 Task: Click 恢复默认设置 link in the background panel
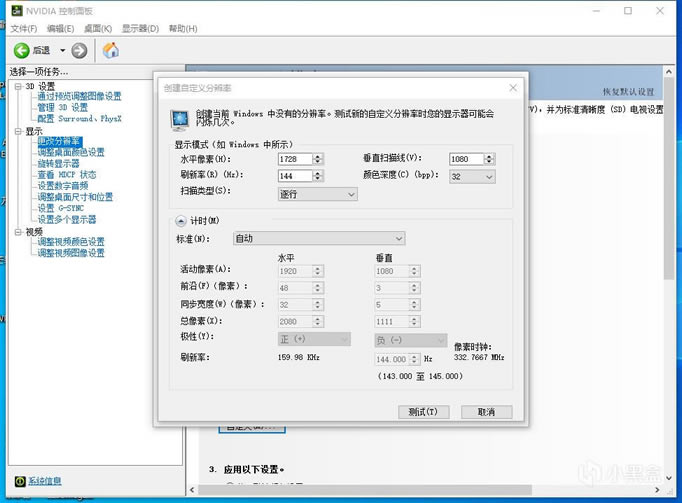point(628,92)
